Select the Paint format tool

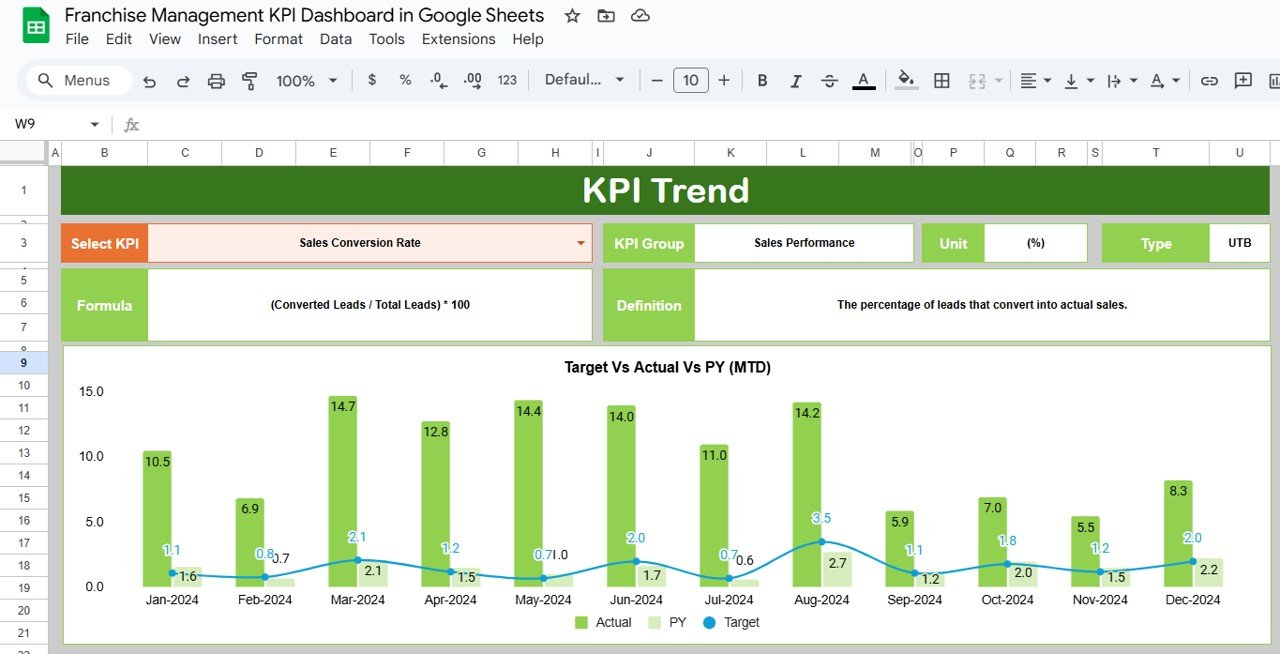[x=249, y=80]
